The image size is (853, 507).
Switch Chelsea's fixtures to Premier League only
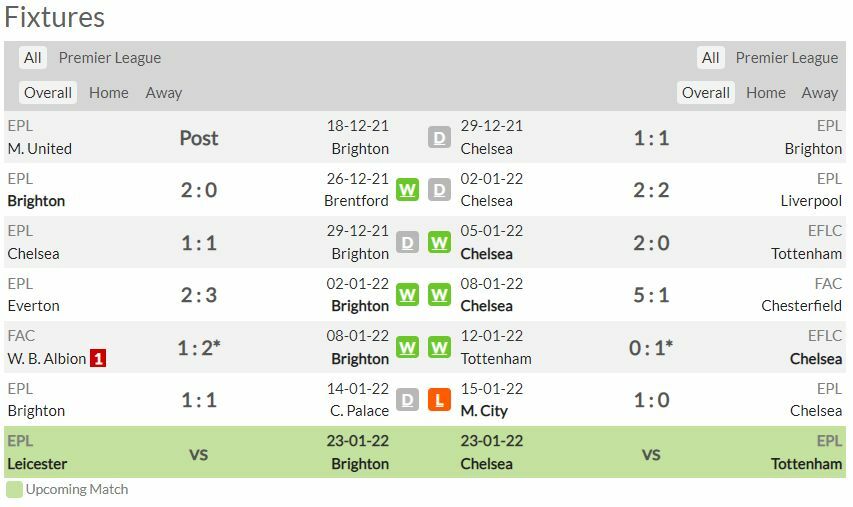point(787,58)
